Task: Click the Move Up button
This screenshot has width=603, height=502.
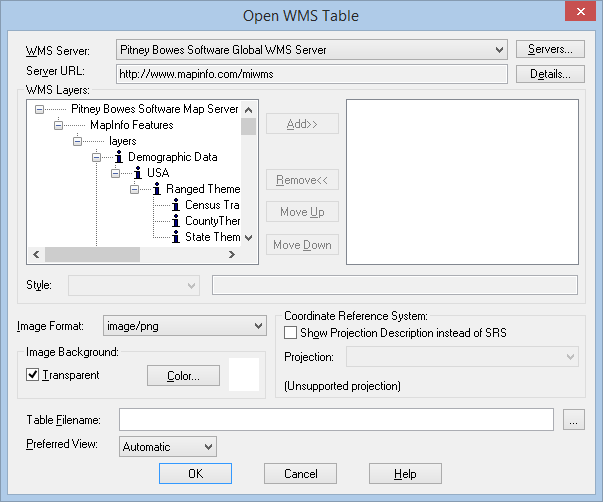Action: [x=302, y=212]
